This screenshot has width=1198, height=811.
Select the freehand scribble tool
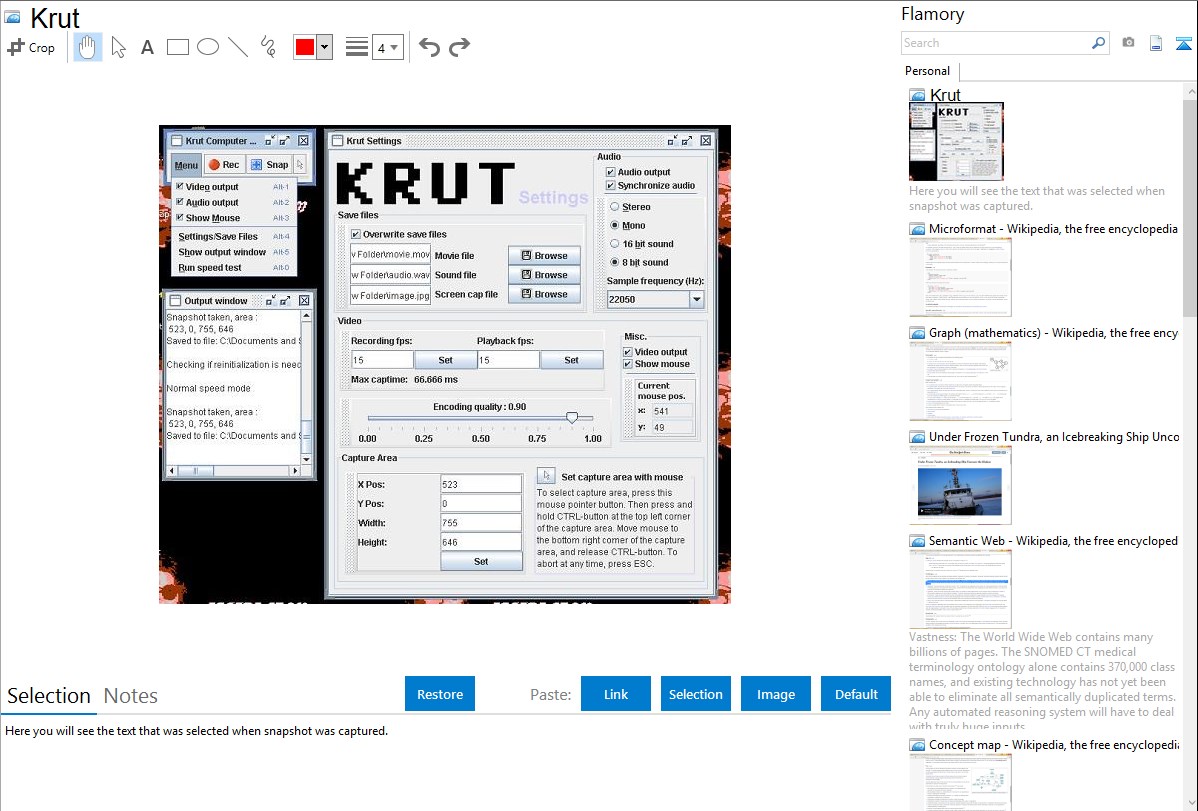pos(268,47)
